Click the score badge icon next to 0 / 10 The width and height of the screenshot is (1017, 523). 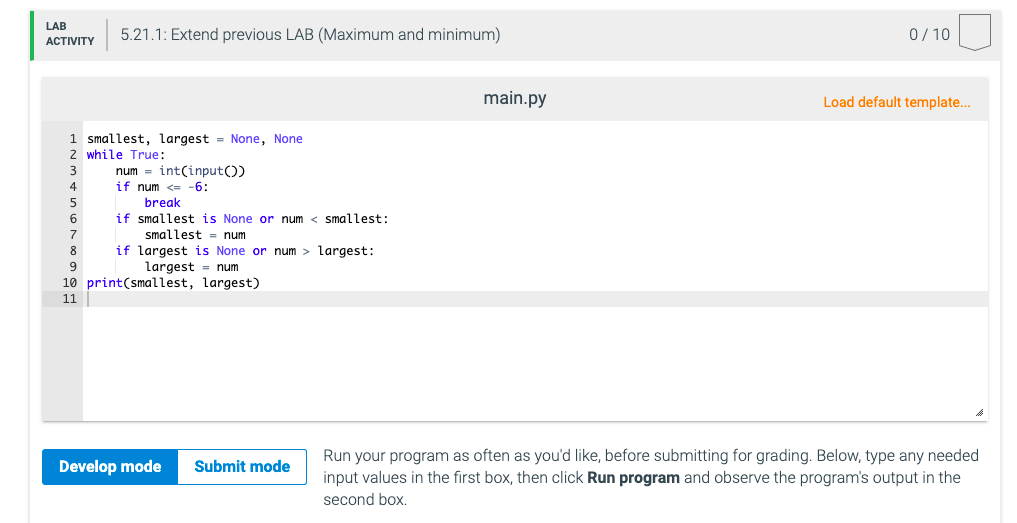974,33
